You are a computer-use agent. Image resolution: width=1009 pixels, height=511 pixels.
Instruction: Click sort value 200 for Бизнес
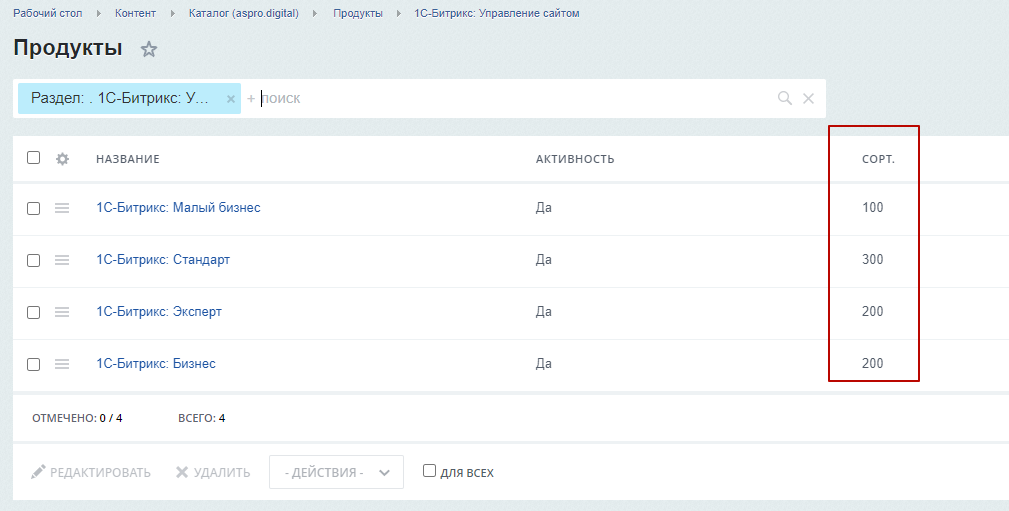(873, 364)
